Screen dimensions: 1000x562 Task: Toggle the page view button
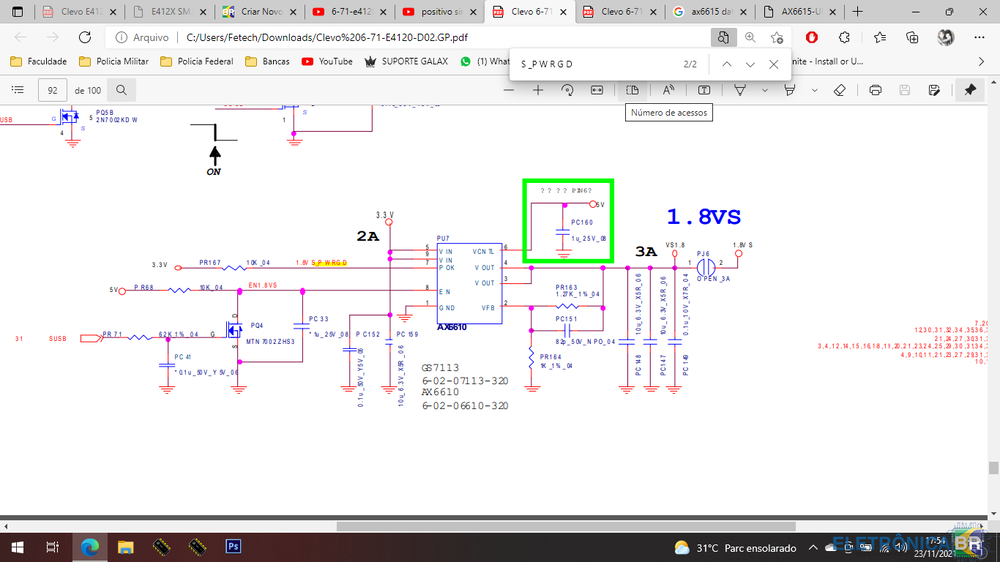633,90
